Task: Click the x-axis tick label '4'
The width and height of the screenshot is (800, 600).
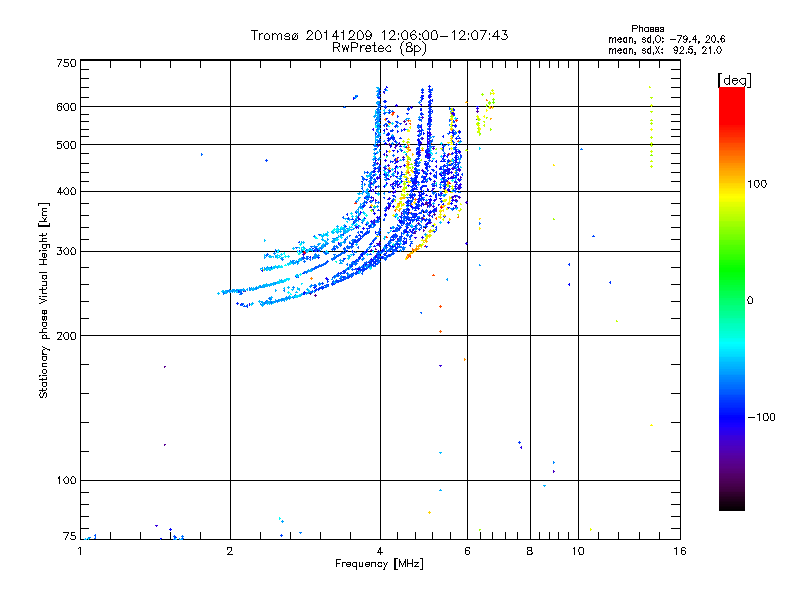Action: pos(380,551)
